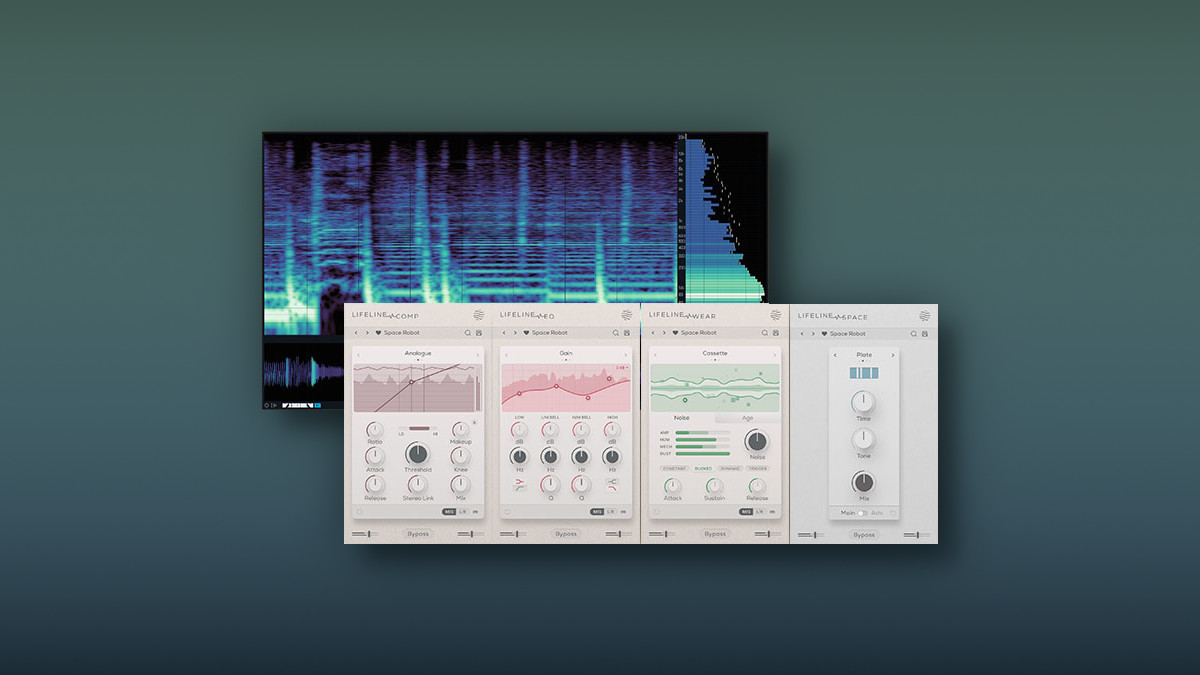Search presets in the Lifeline Comp panel

[x=466, y=333]
